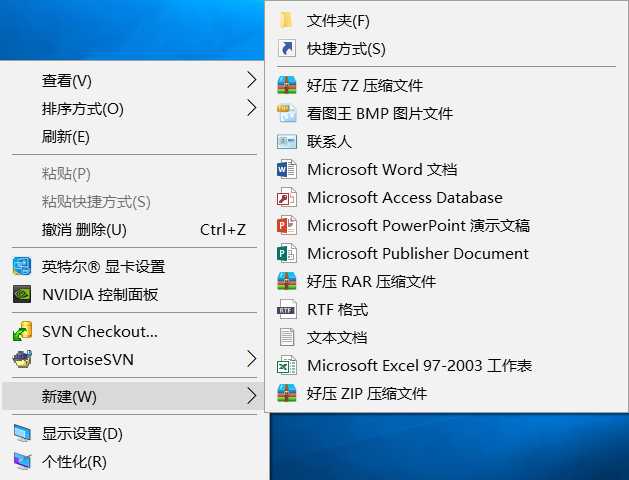
Task: Click the Intel graphics settings icon
Action: pos(22,267)
